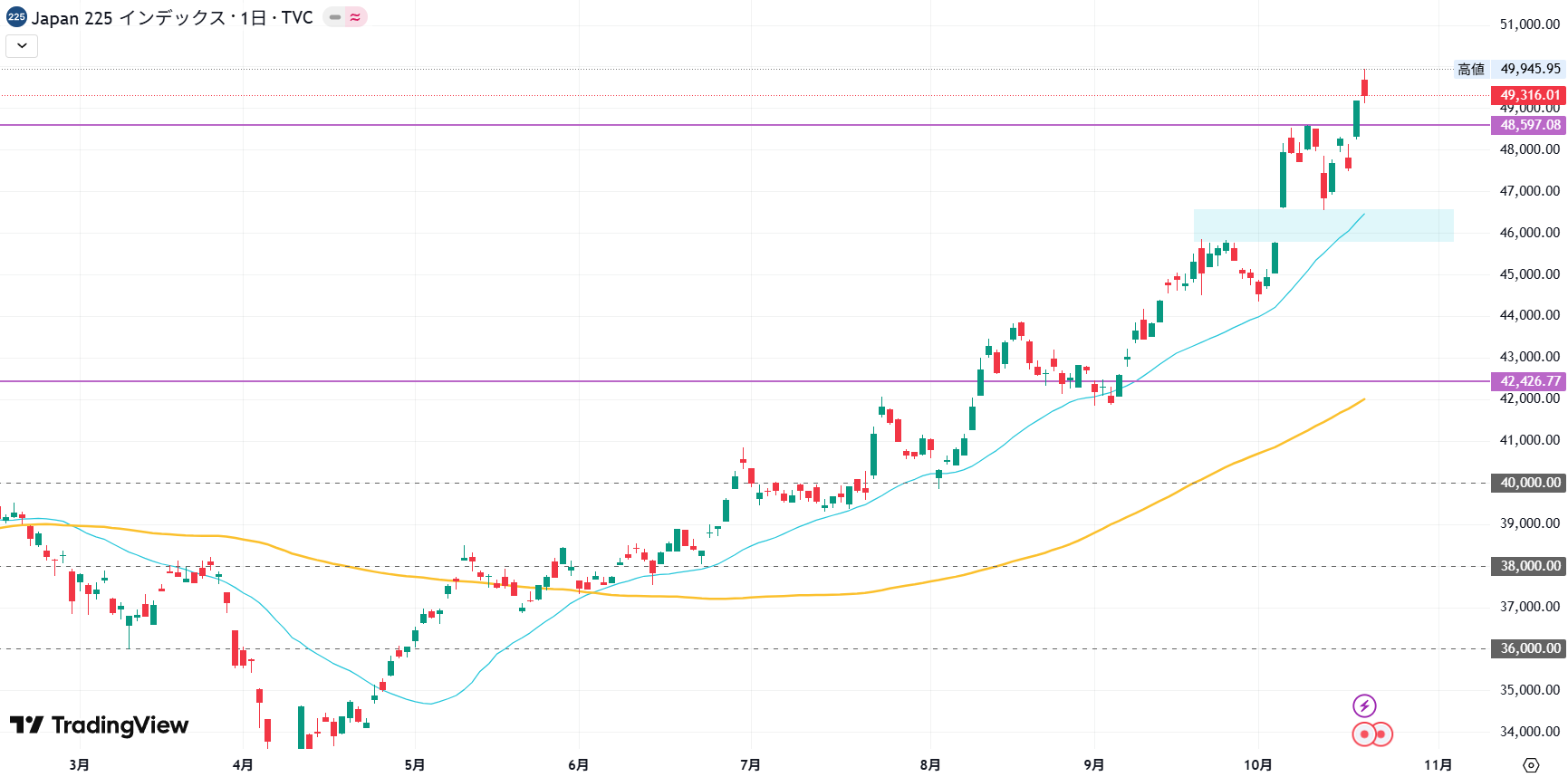Click the Japan 225 symbol logo
1568x777 pixels.
point(16,17)
